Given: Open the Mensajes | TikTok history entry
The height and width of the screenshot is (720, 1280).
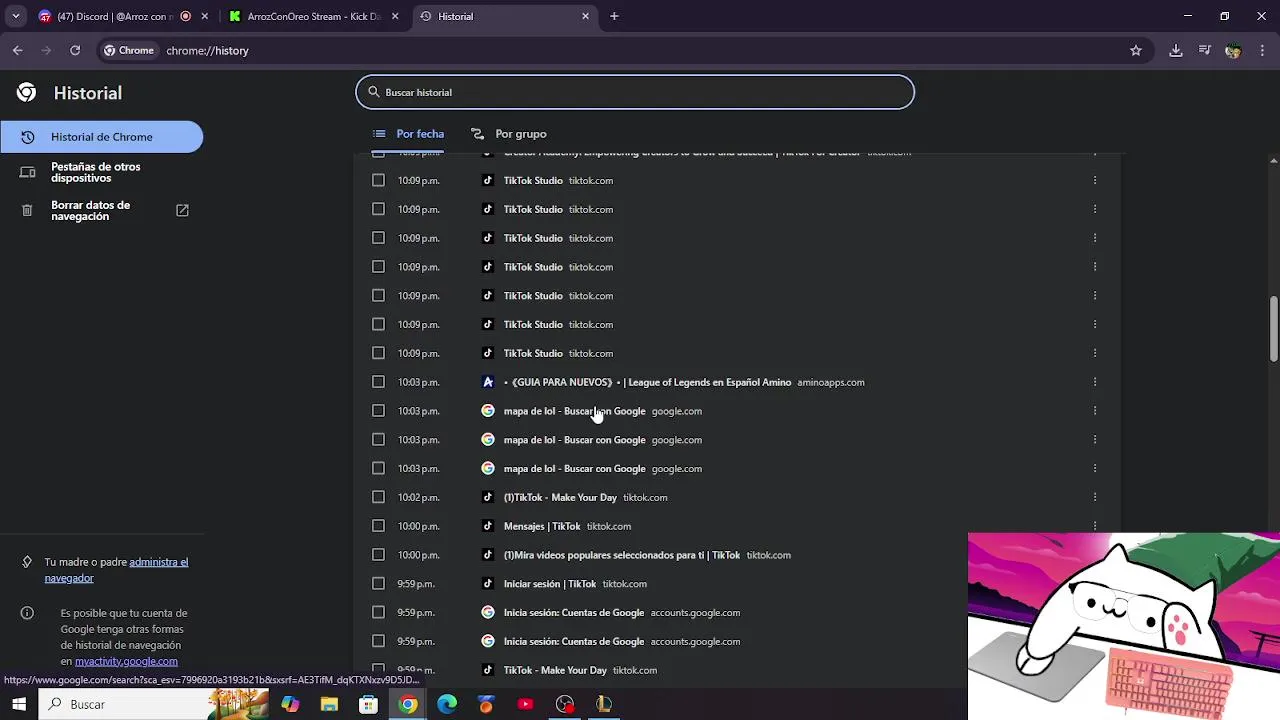Looking at the screenshot, I should (x=542, y=526).
